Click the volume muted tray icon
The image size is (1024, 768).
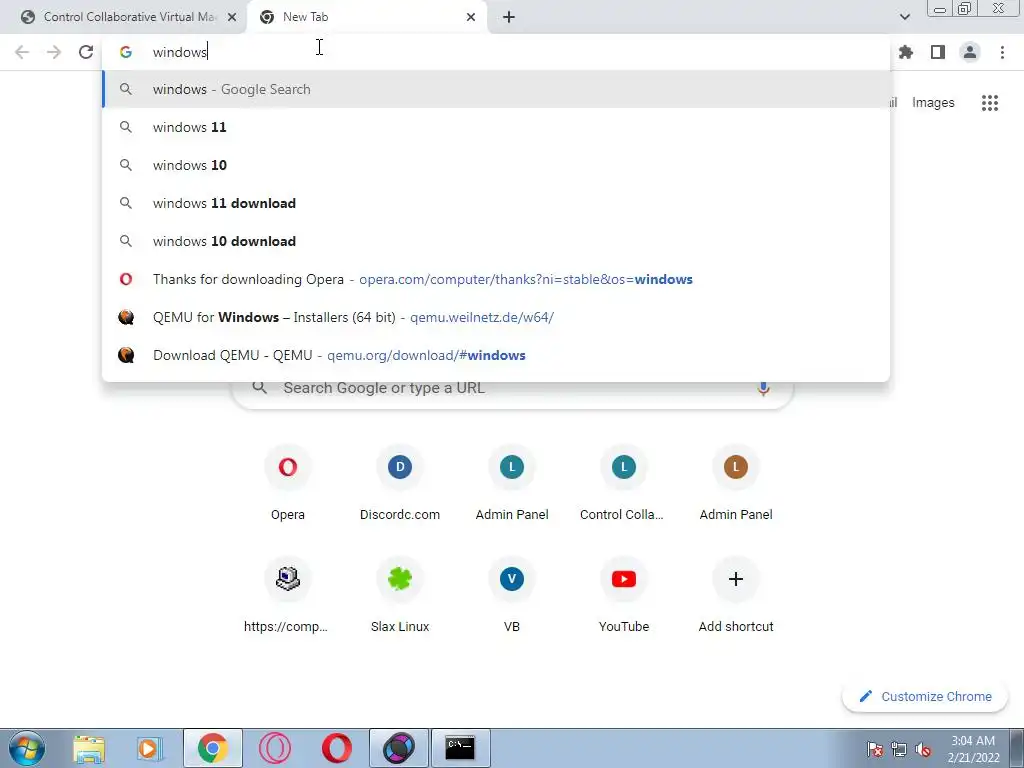(x=923, y=750)
